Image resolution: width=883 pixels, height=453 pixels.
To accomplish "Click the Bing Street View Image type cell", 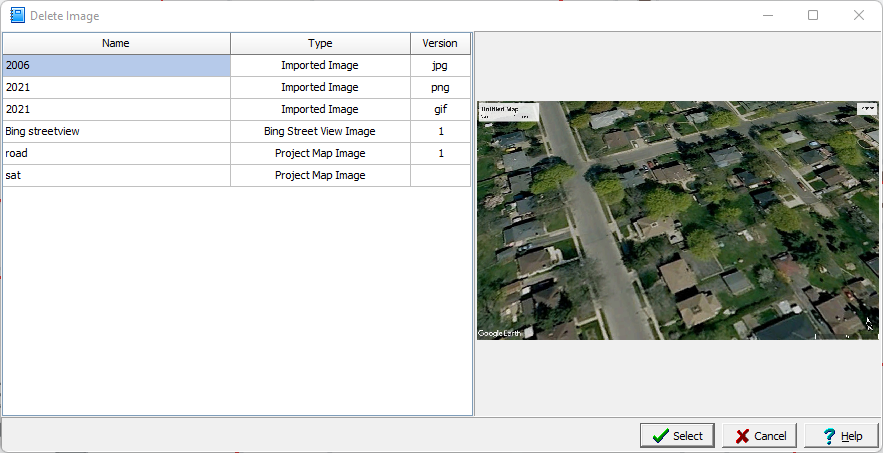I will coord(320,132).
